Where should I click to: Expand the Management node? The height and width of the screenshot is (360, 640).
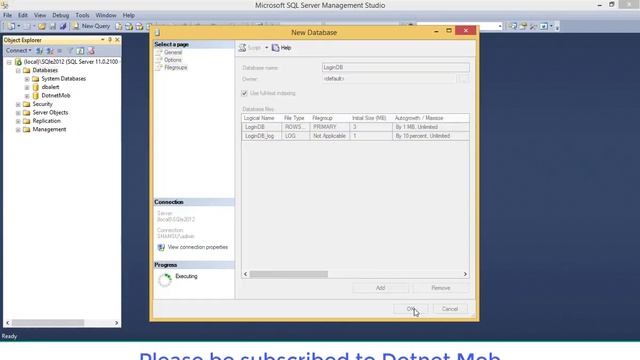(x=18, y=130)
